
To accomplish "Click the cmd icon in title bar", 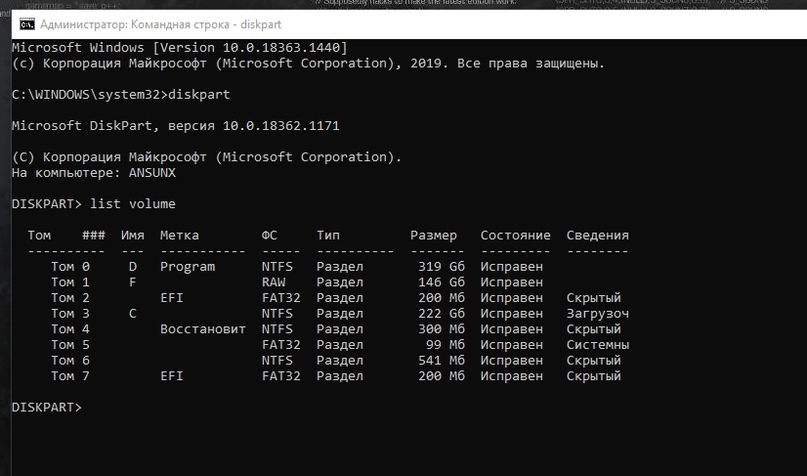I will [x=27, y=24].
